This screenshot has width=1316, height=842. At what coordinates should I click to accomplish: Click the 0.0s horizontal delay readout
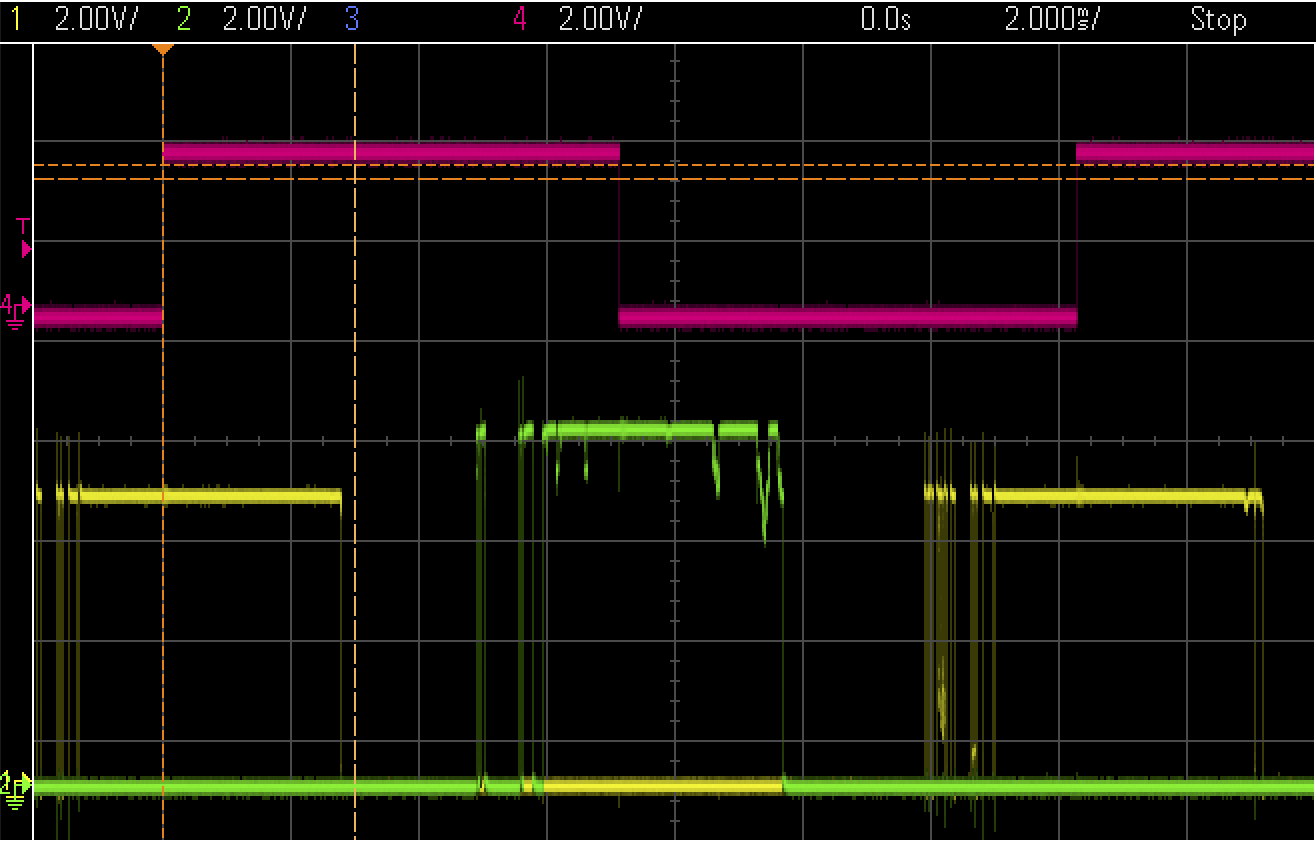(x=886, y=19)
